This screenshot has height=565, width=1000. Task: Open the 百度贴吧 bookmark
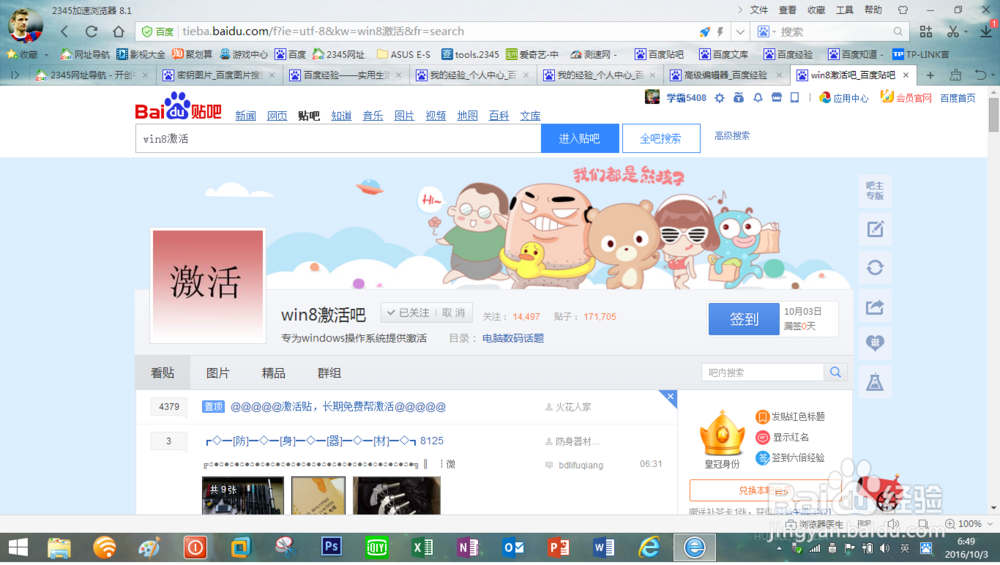[659, 55]
